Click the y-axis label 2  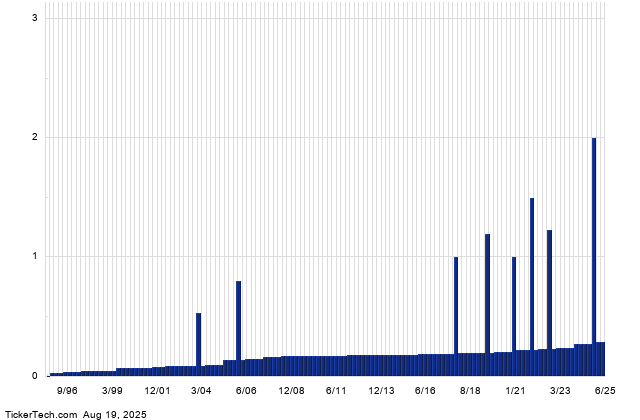(x=36, y=137)
